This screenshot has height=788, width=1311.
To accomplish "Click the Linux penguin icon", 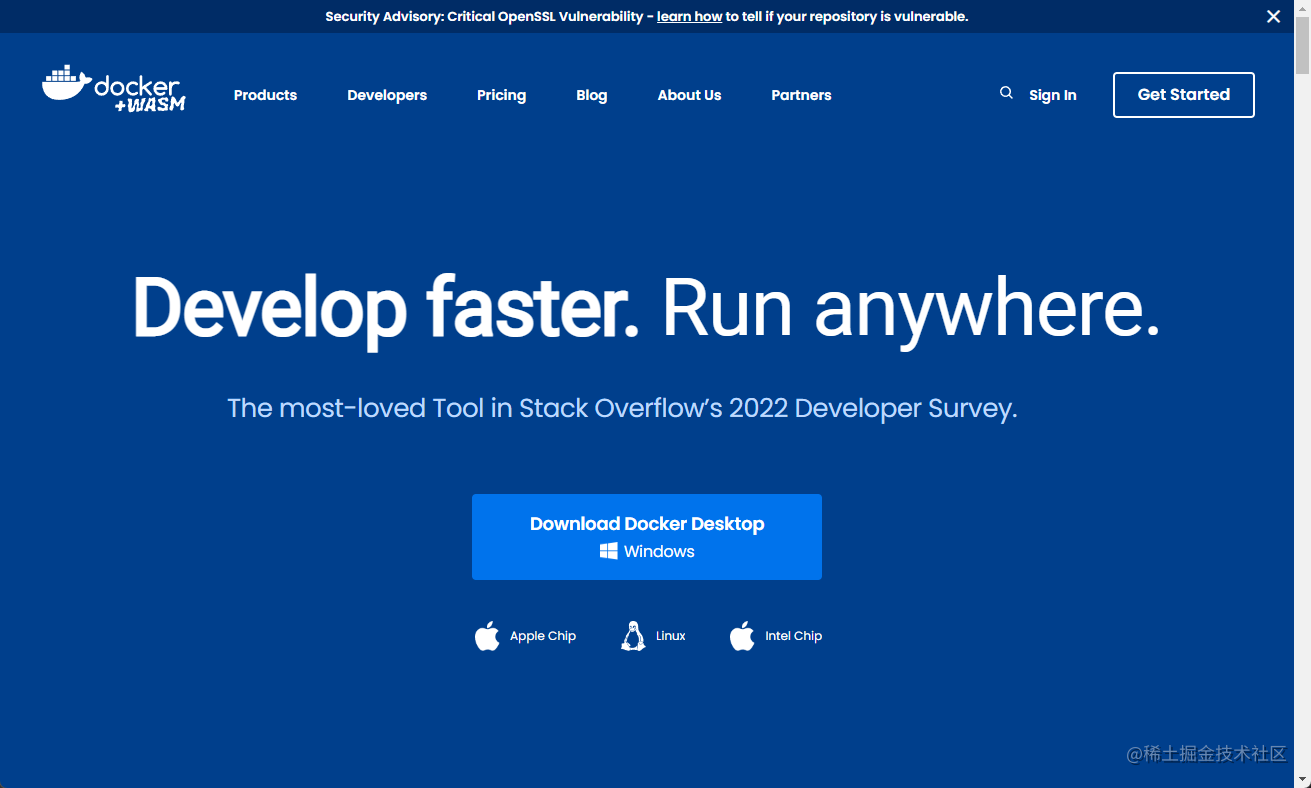I will 633,636.
